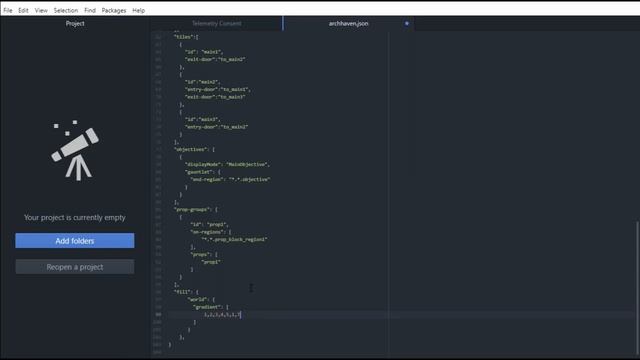Click the "entry-door":"to_main2" line

coord(216,127)
